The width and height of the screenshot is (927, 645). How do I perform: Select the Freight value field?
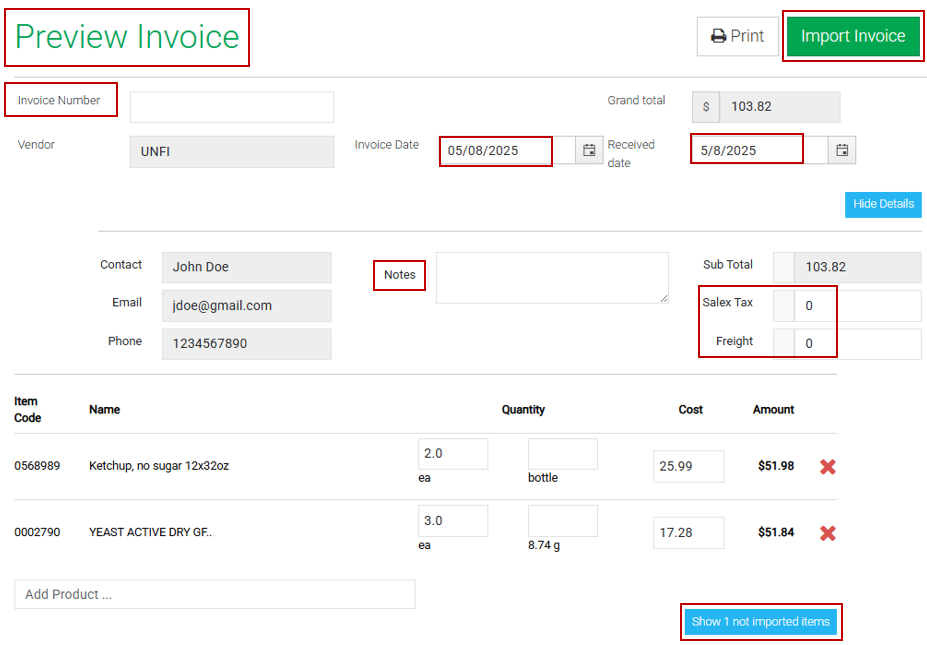pos(857,344)
